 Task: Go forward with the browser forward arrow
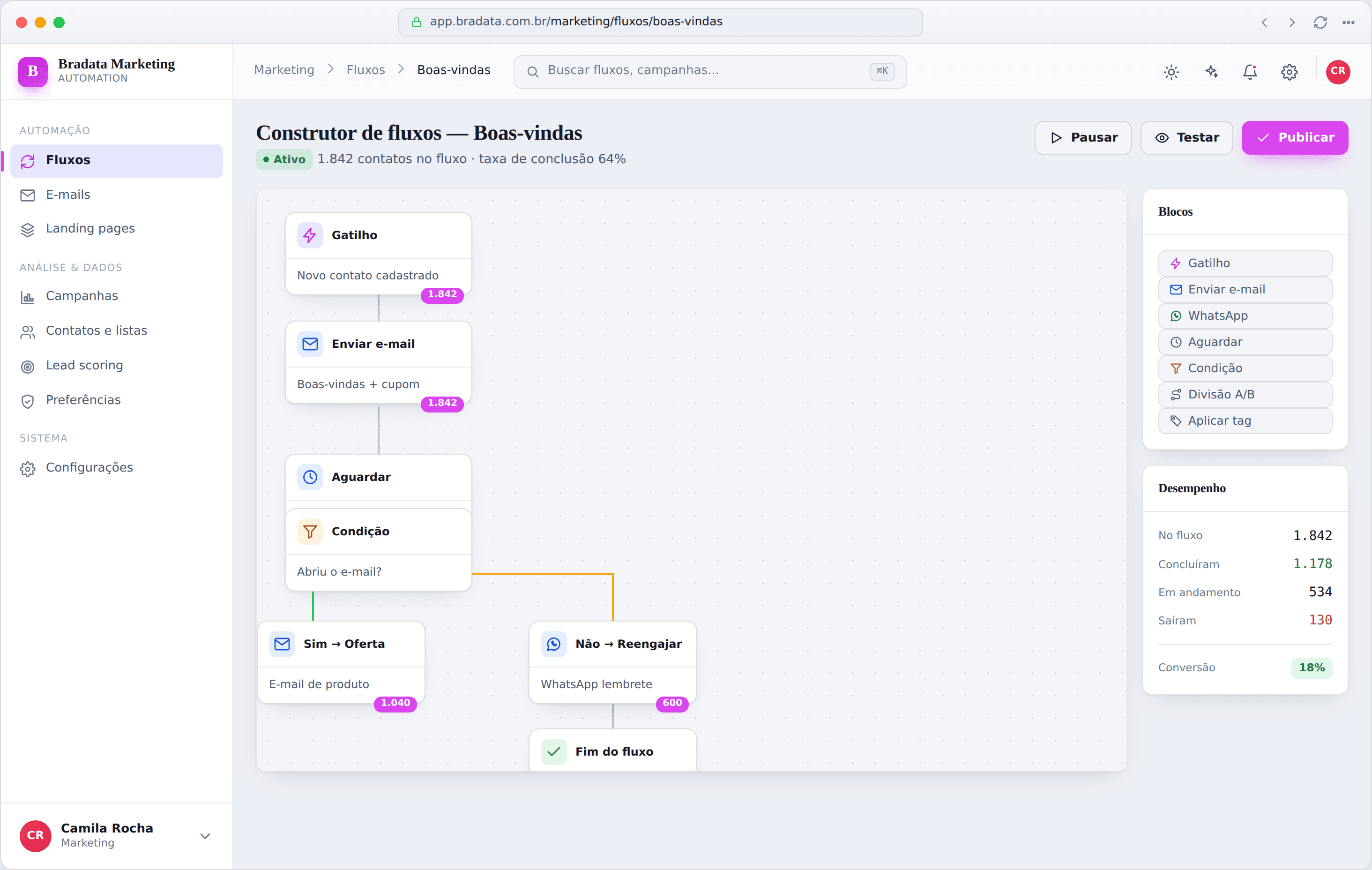(x=1292, y=22)
